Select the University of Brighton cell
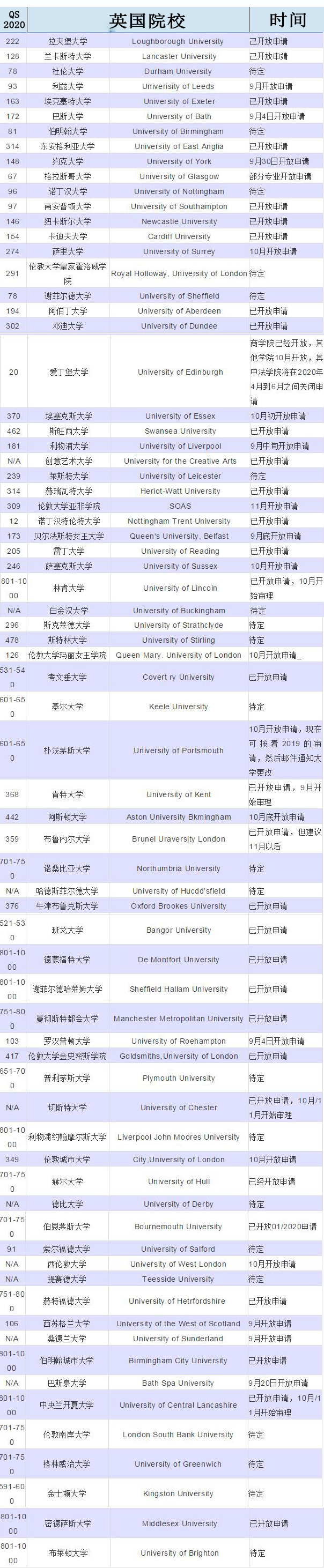Screen dimensions: 324x1568 coord(179,1553)
